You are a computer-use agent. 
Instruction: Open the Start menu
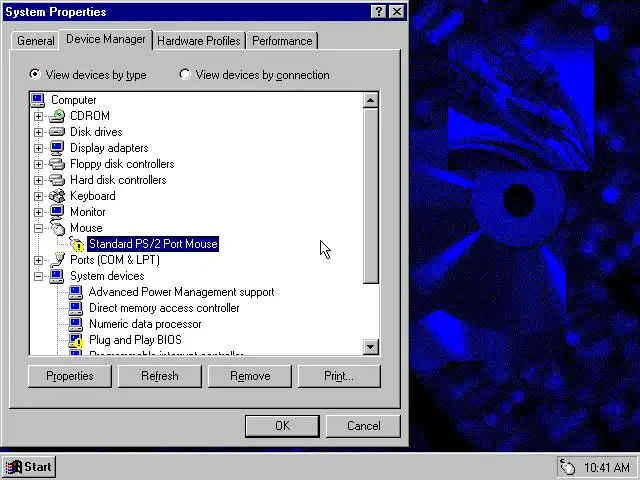pos(29,467)
